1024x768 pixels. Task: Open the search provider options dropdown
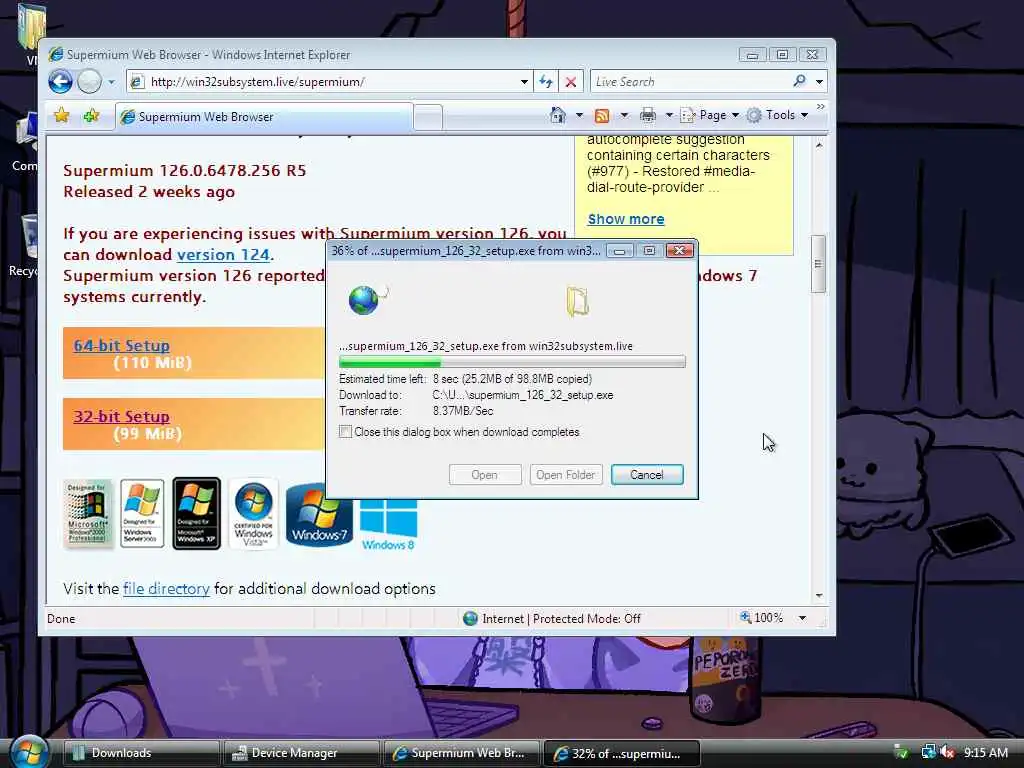(820, 82)
